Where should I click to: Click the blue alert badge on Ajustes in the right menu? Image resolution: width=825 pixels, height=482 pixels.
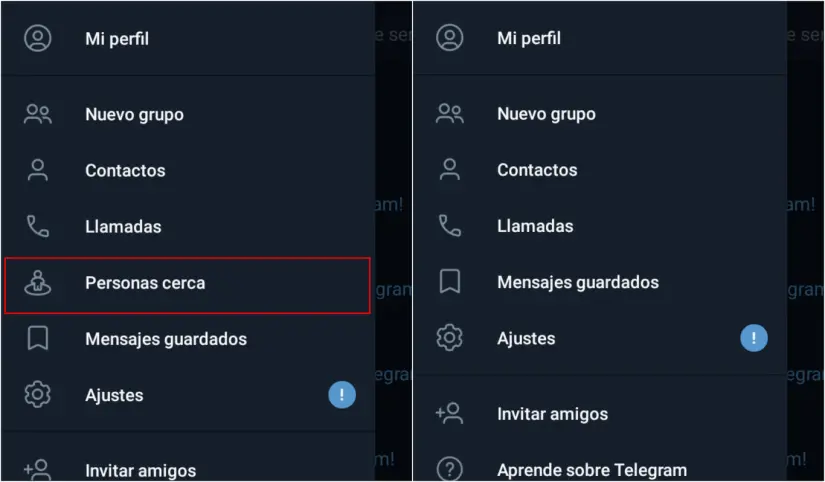[754, 338]
